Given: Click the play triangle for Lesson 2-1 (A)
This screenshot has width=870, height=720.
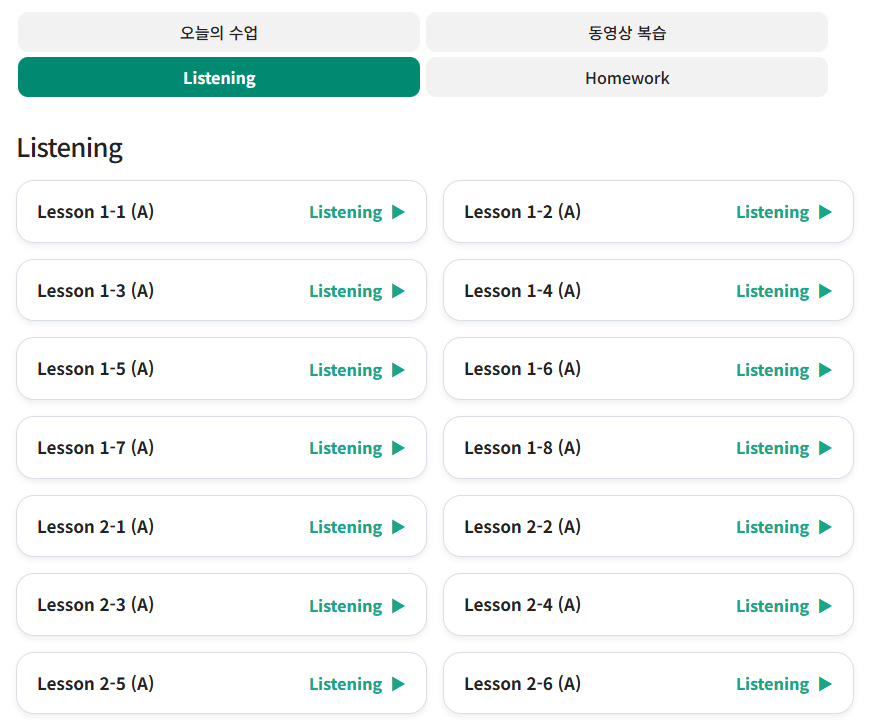Looking at the screenshot, I should (x=398, y=526).
